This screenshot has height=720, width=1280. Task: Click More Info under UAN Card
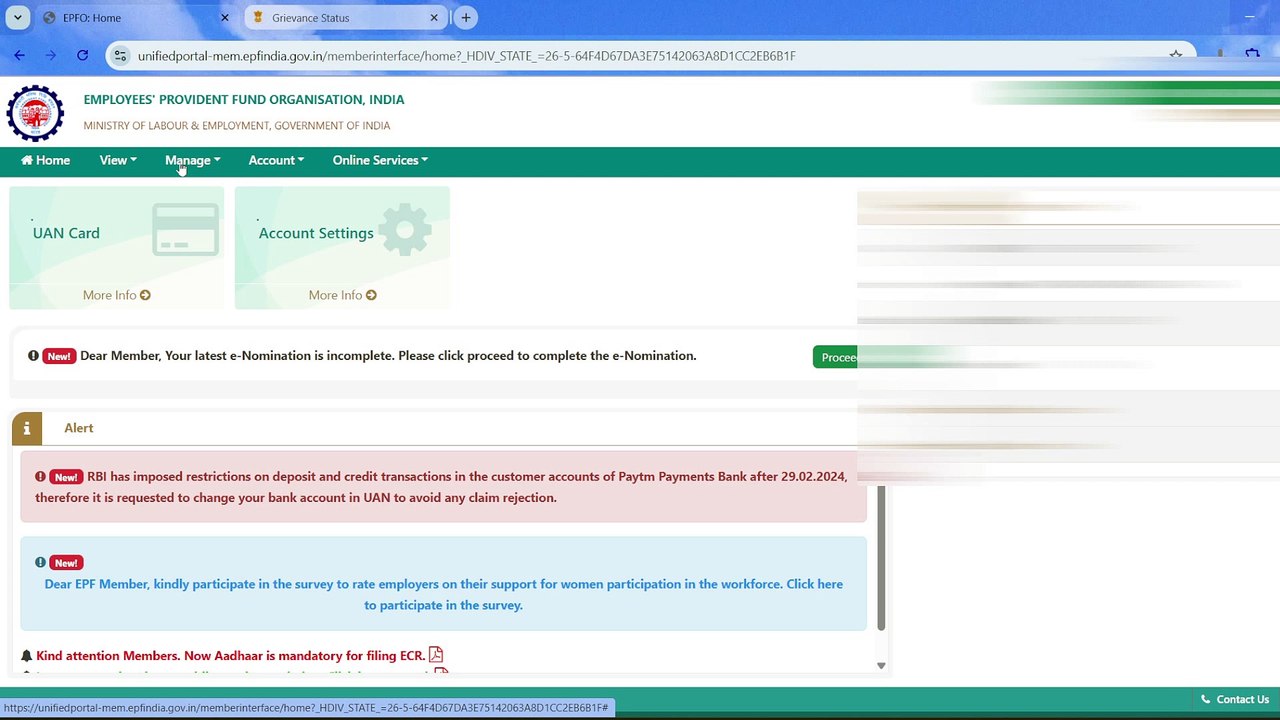coord(117,295)
